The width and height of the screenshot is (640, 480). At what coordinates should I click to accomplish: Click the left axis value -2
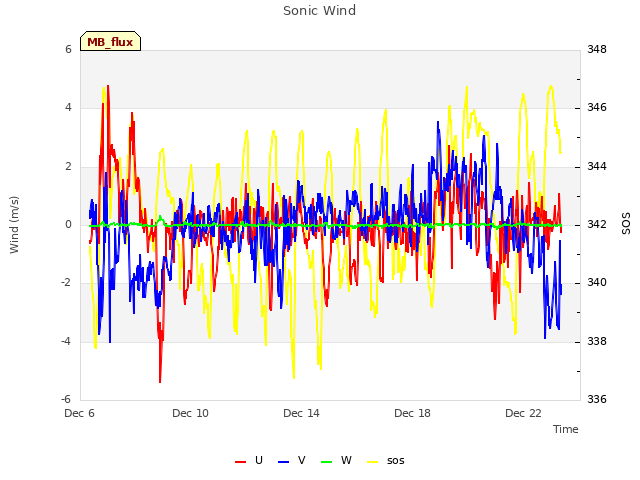[x=66, y=282]
